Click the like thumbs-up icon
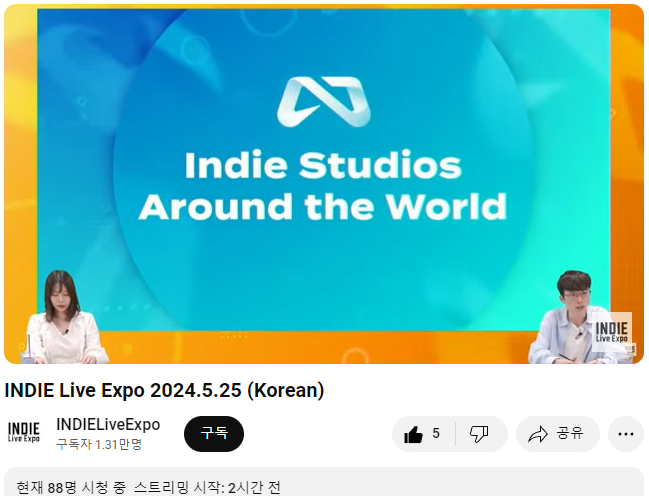649x496 pixels. tap(413, 434)
